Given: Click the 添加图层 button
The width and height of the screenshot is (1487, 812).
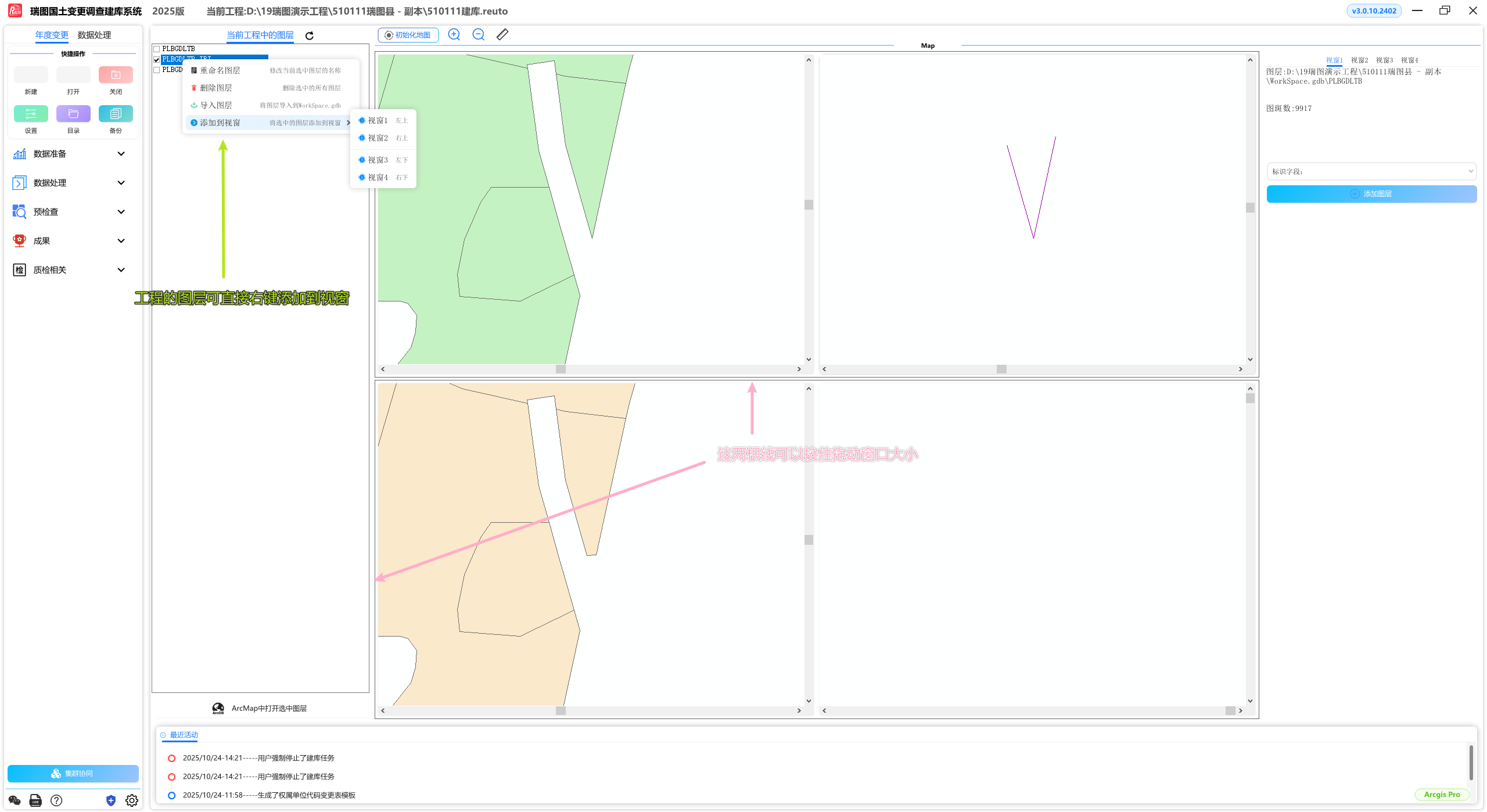Looking at the screenshot, I should (1371, 194).
